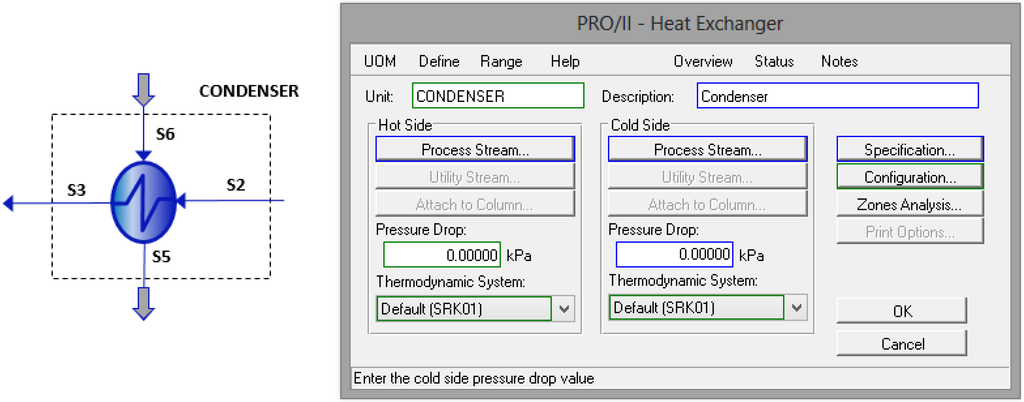
Task: Click the status bar hint text
Action: point(473,378)
